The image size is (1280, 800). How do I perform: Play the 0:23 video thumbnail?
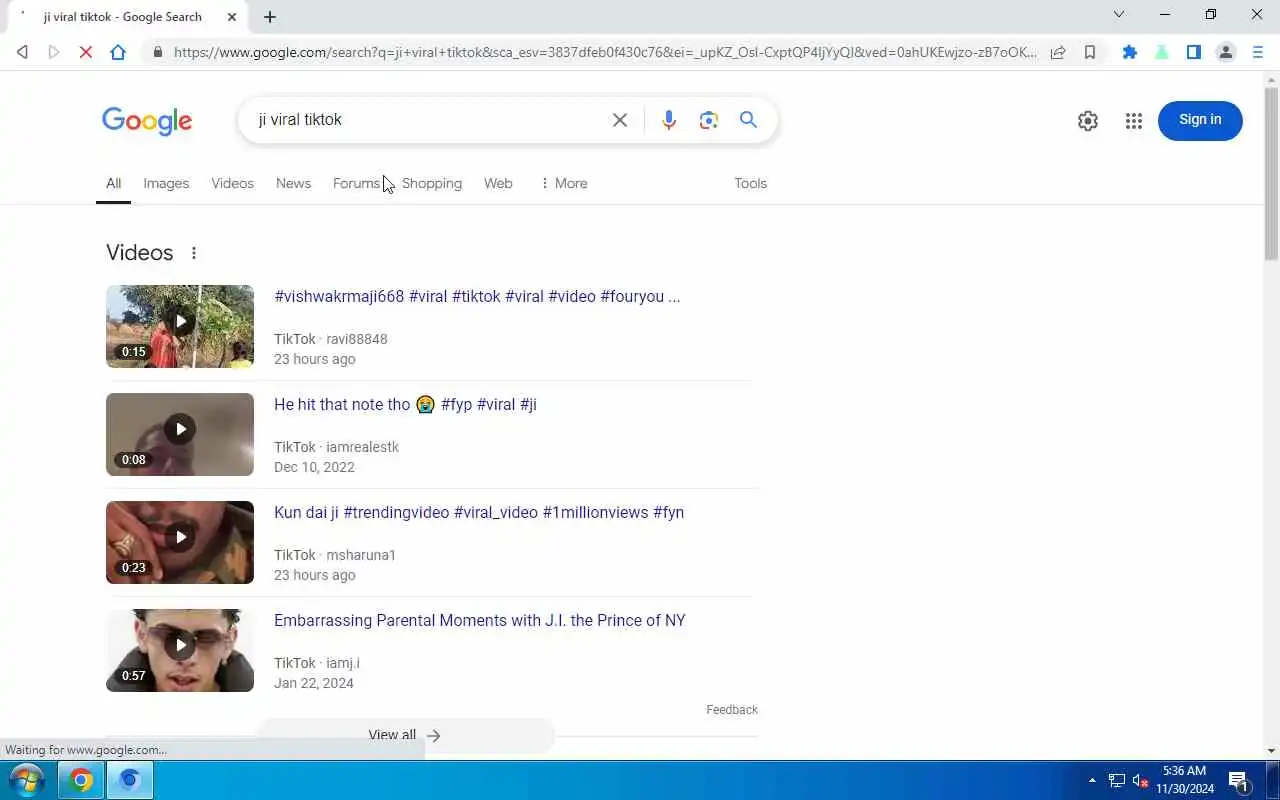point(180,542)
